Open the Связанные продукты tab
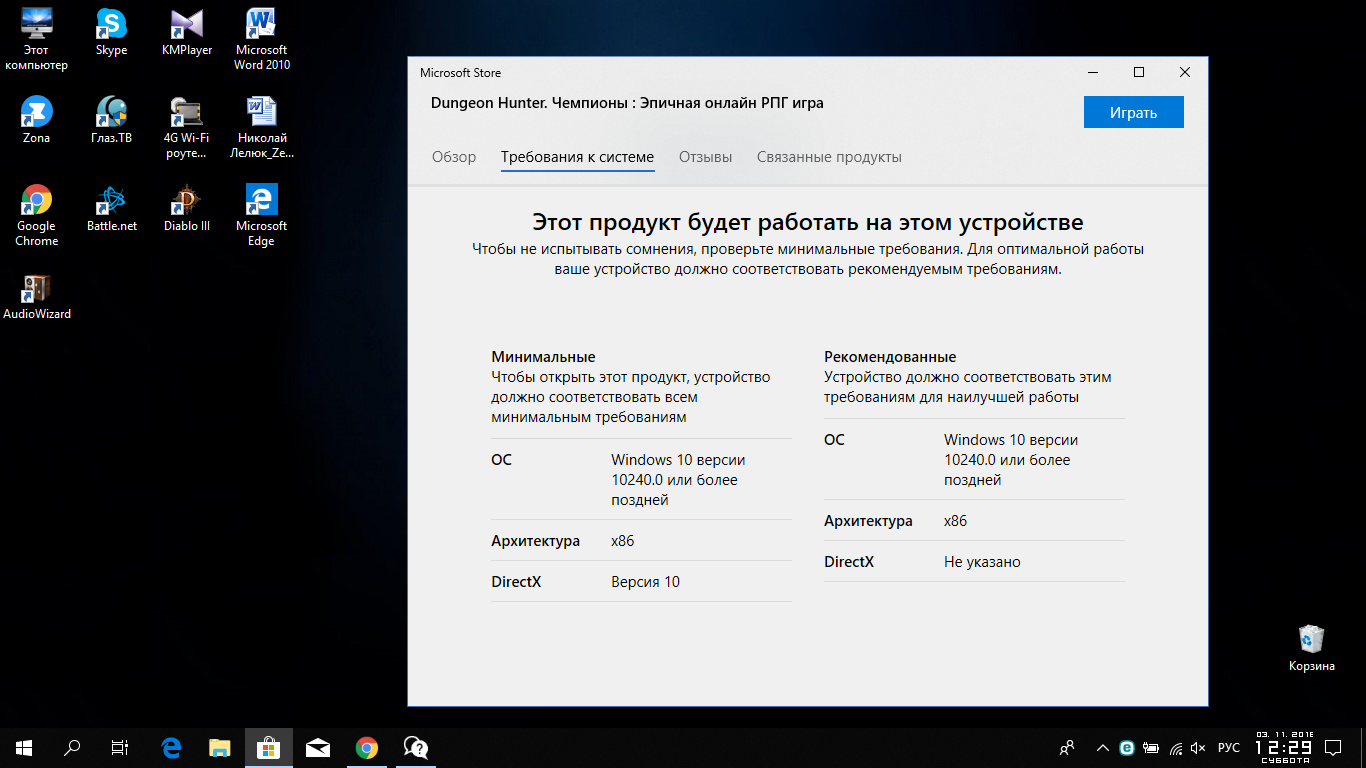 click(829, 157)
